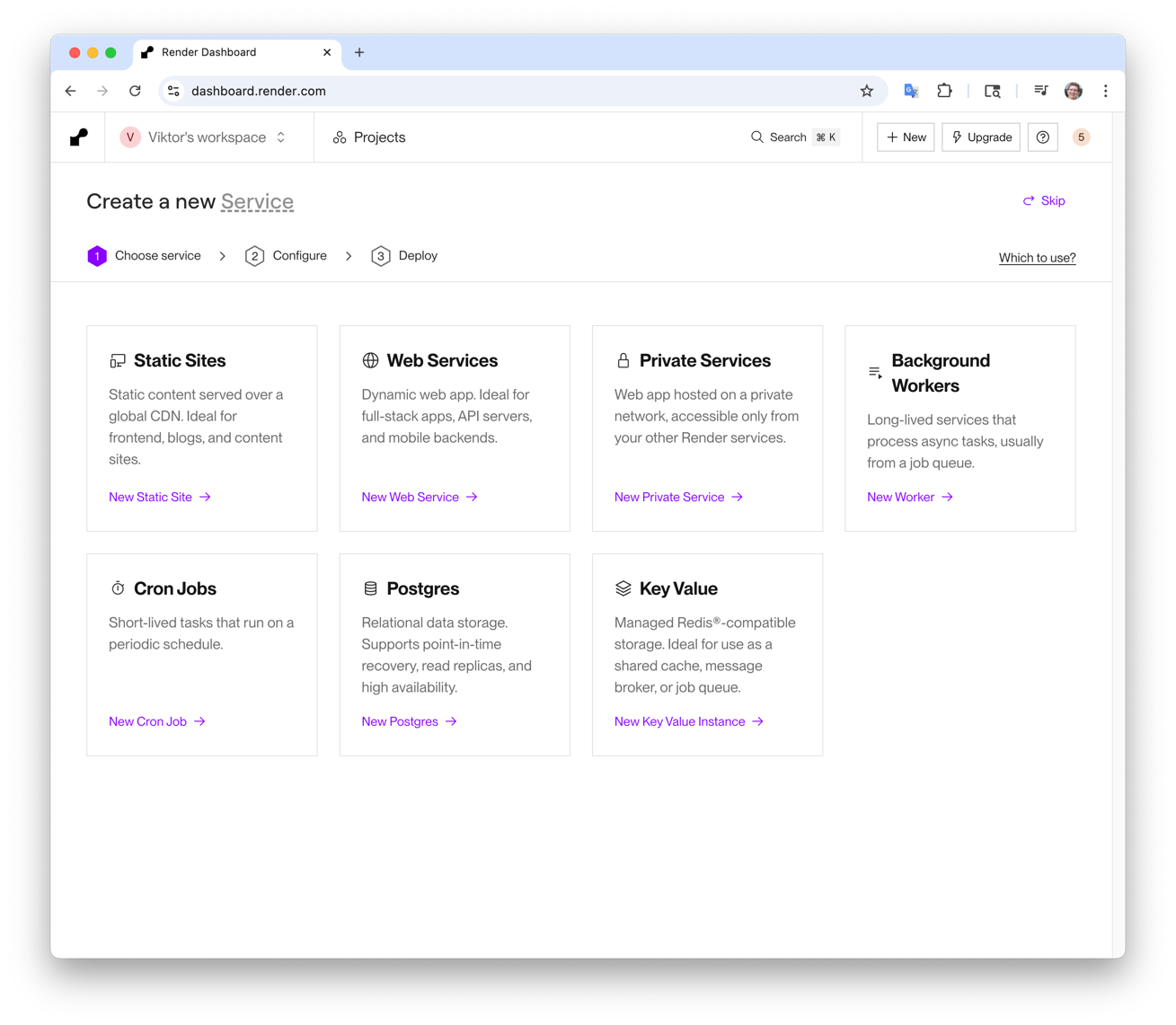
Task: Reload the page with refresh icon
Action: 135,91
